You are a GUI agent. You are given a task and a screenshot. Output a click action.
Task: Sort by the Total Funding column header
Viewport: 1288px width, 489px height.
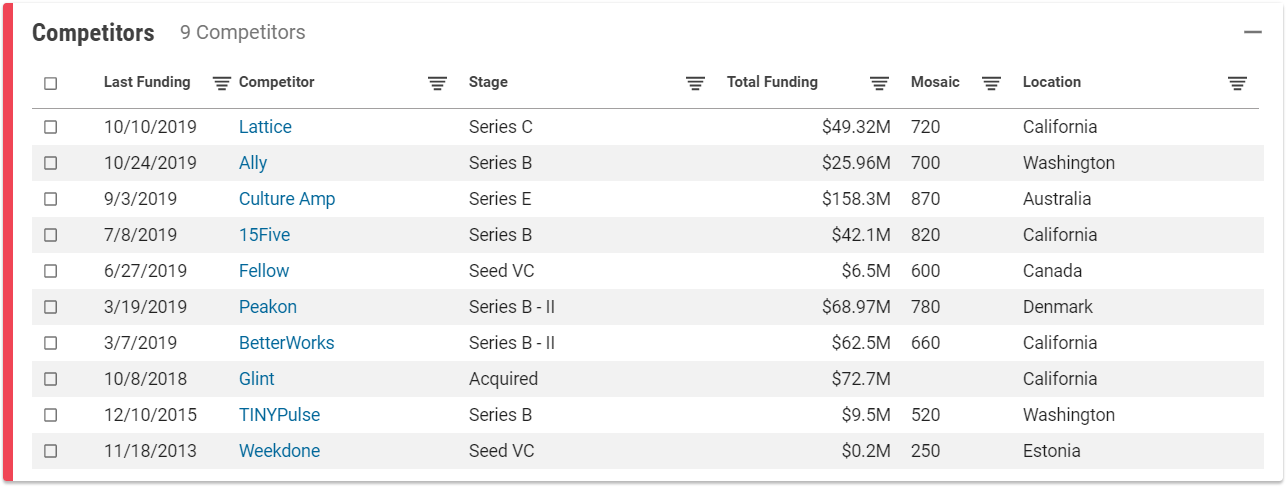[x=772, y=82]
